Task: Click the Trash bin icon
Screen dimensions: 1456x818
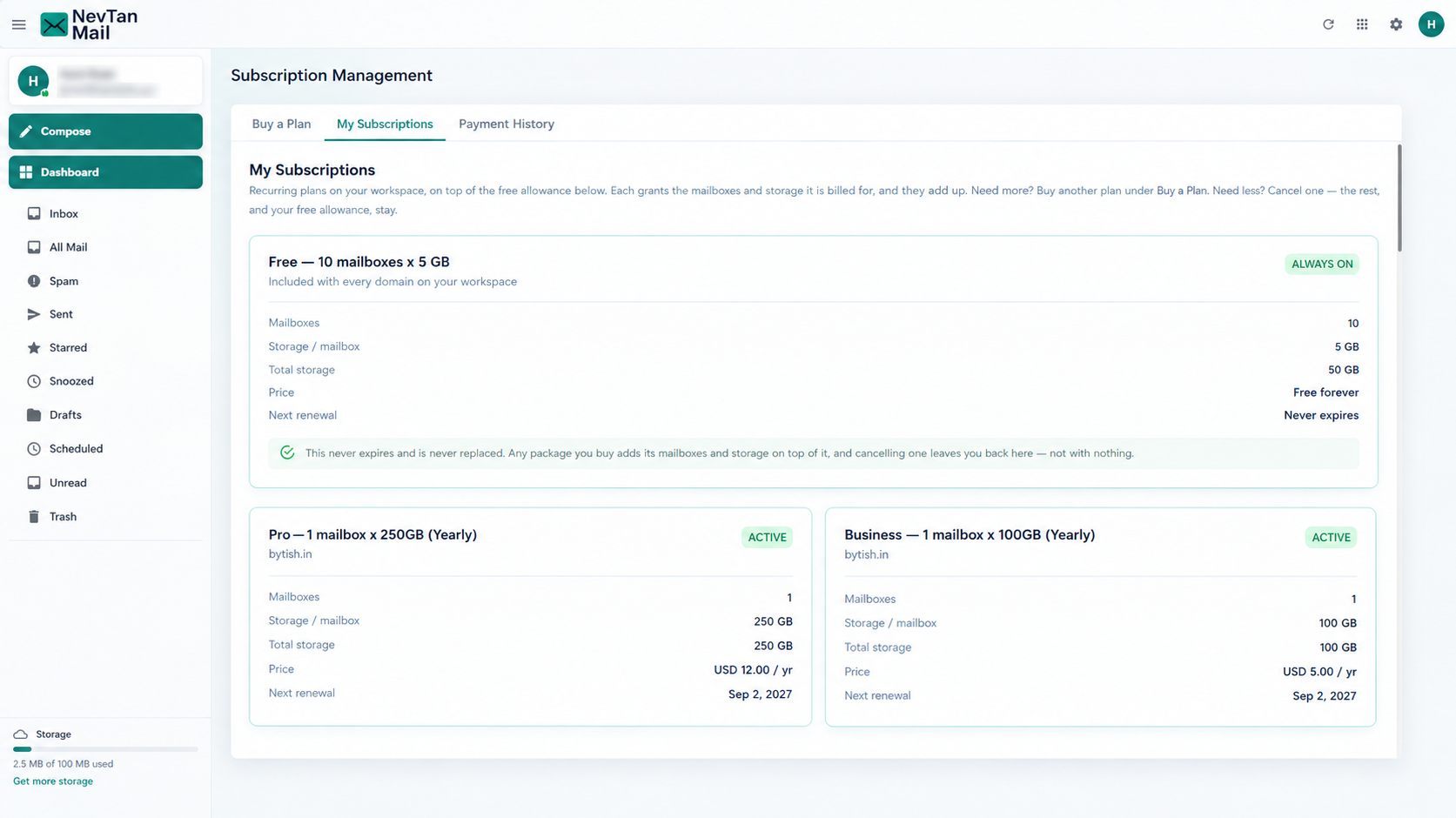Action: [x=34, y=517]
